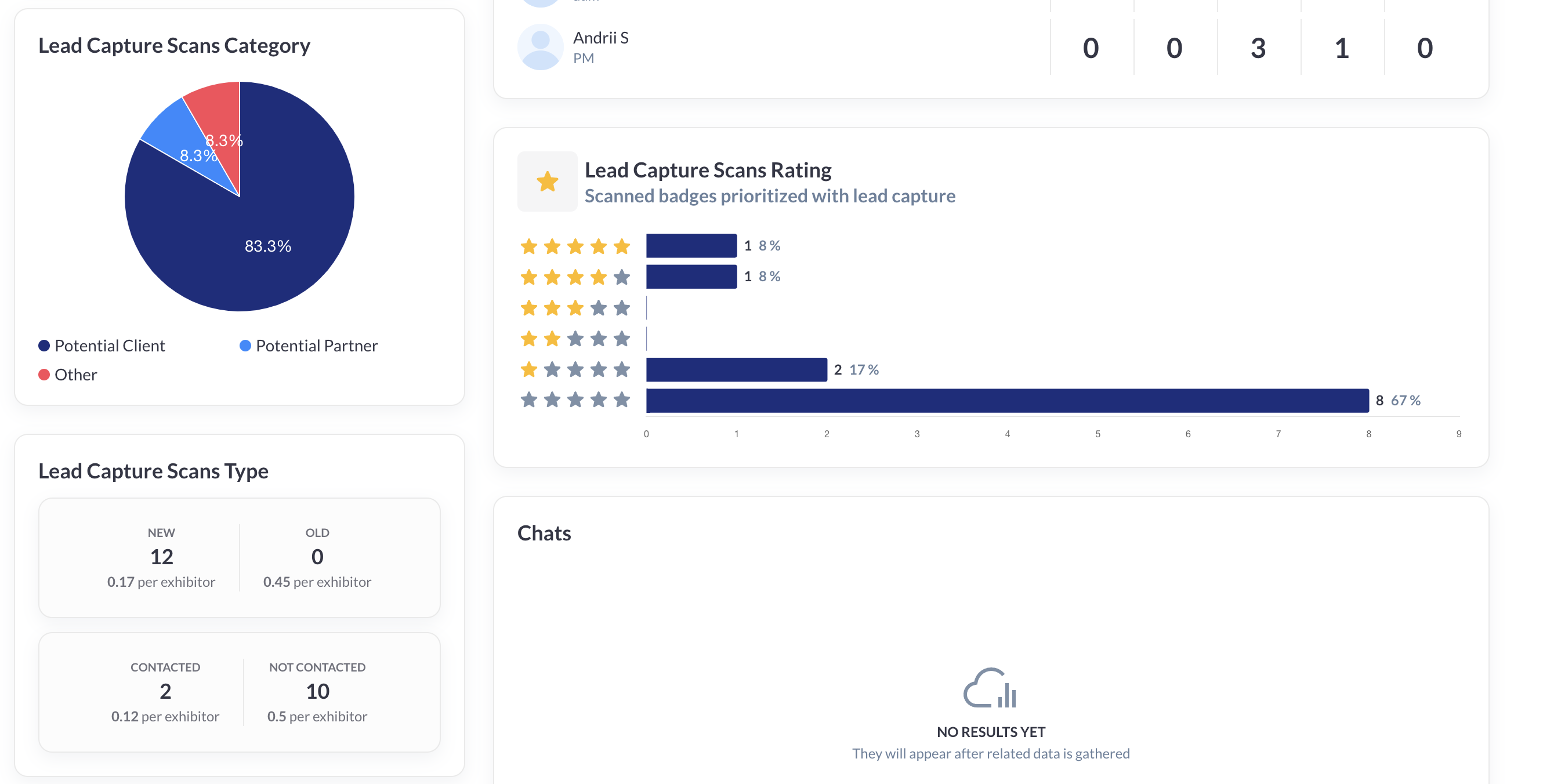1543x784 pixels.
Task: Click the four-star rating row icons
Action: (575, 277)
